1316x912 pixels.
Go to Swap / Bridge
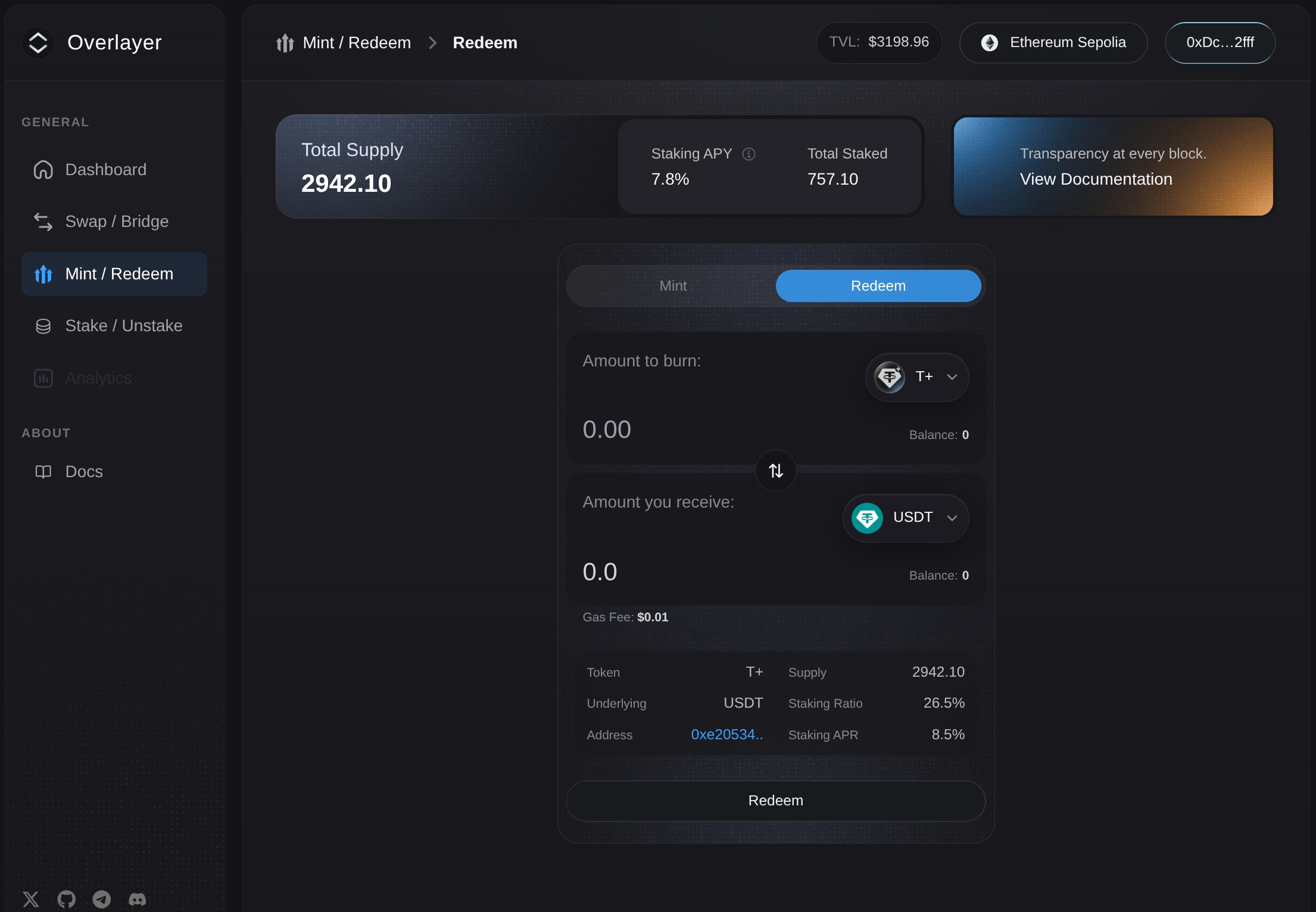pos(114,222)
